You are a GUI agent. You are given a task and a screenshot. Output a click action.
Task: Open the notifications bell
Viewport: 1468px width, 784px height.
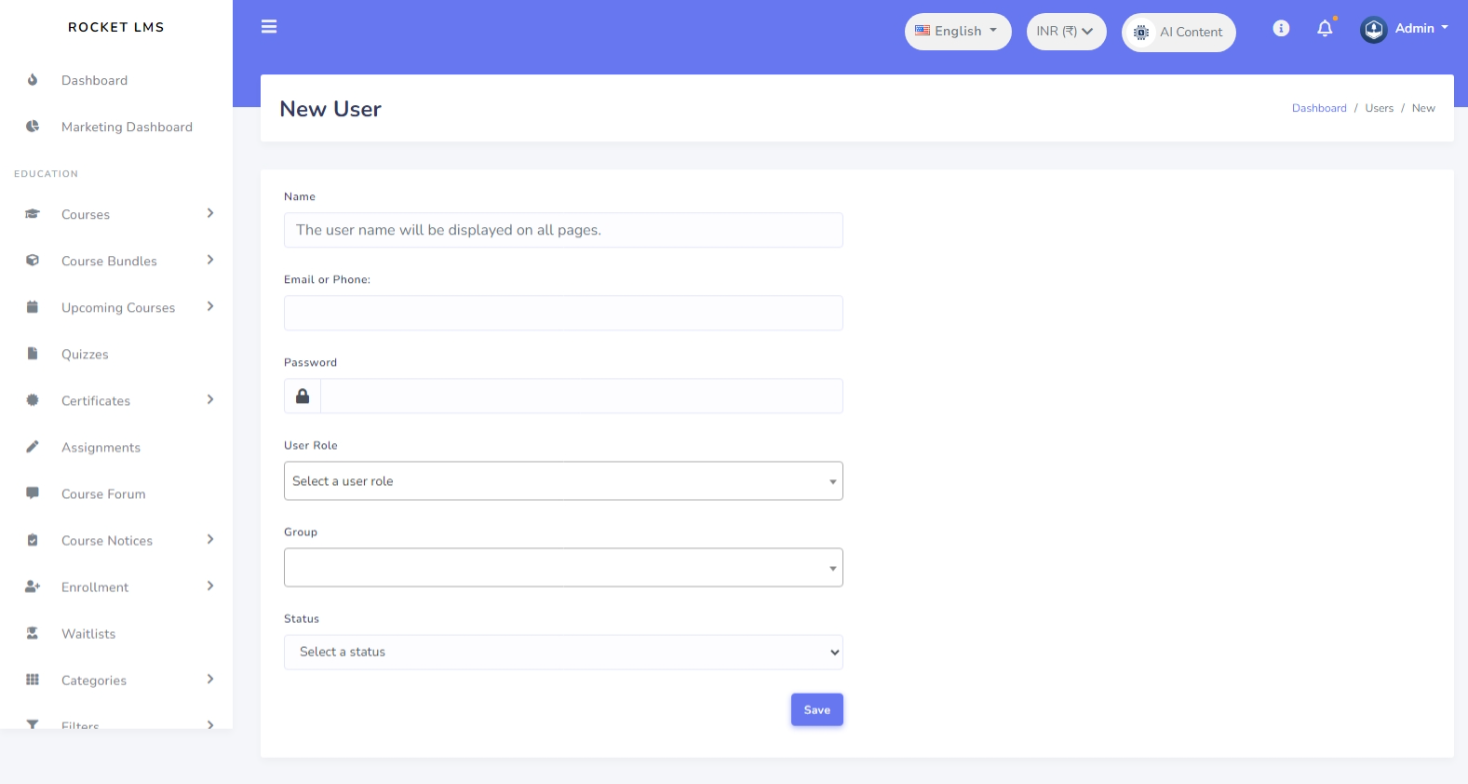coord(1325,28)
